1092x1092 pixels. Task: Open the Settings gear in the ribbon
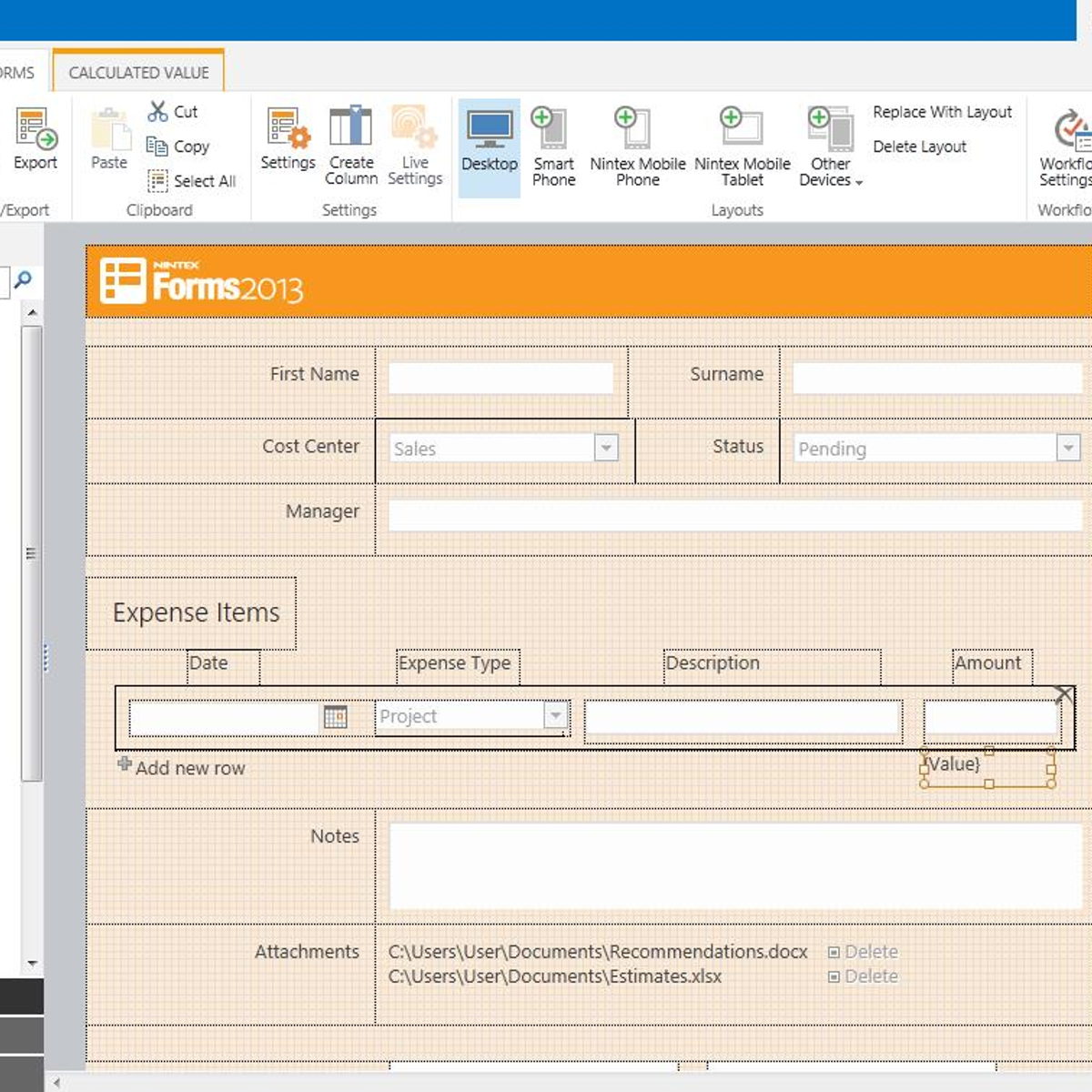(x=287, y=136)
